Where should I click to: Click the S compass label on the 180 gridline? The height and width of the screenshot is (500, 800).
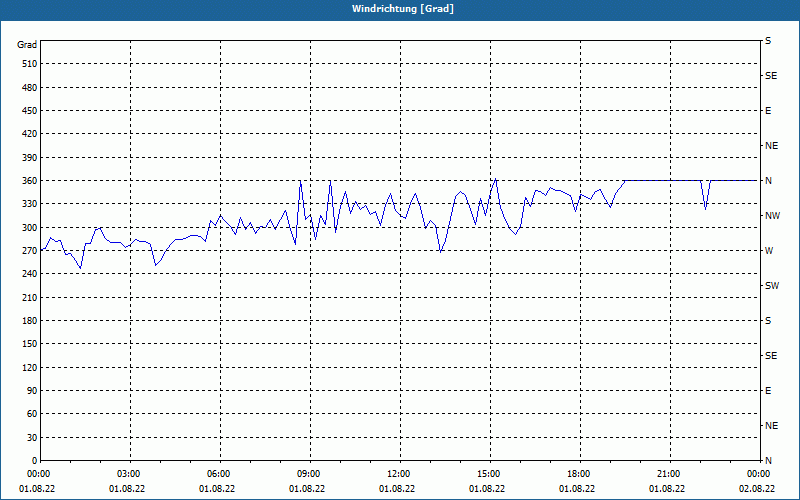768,320
